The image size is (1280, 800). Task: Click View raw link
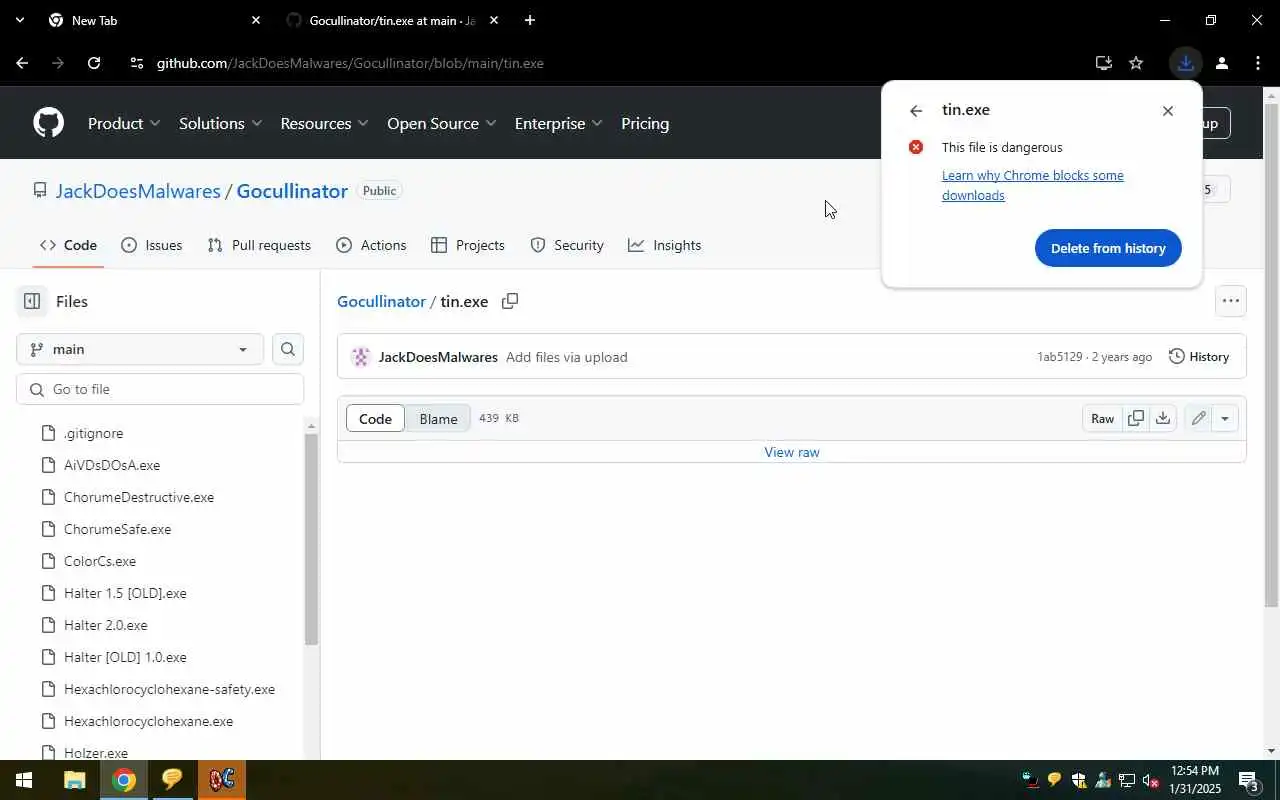coord(792,452)
